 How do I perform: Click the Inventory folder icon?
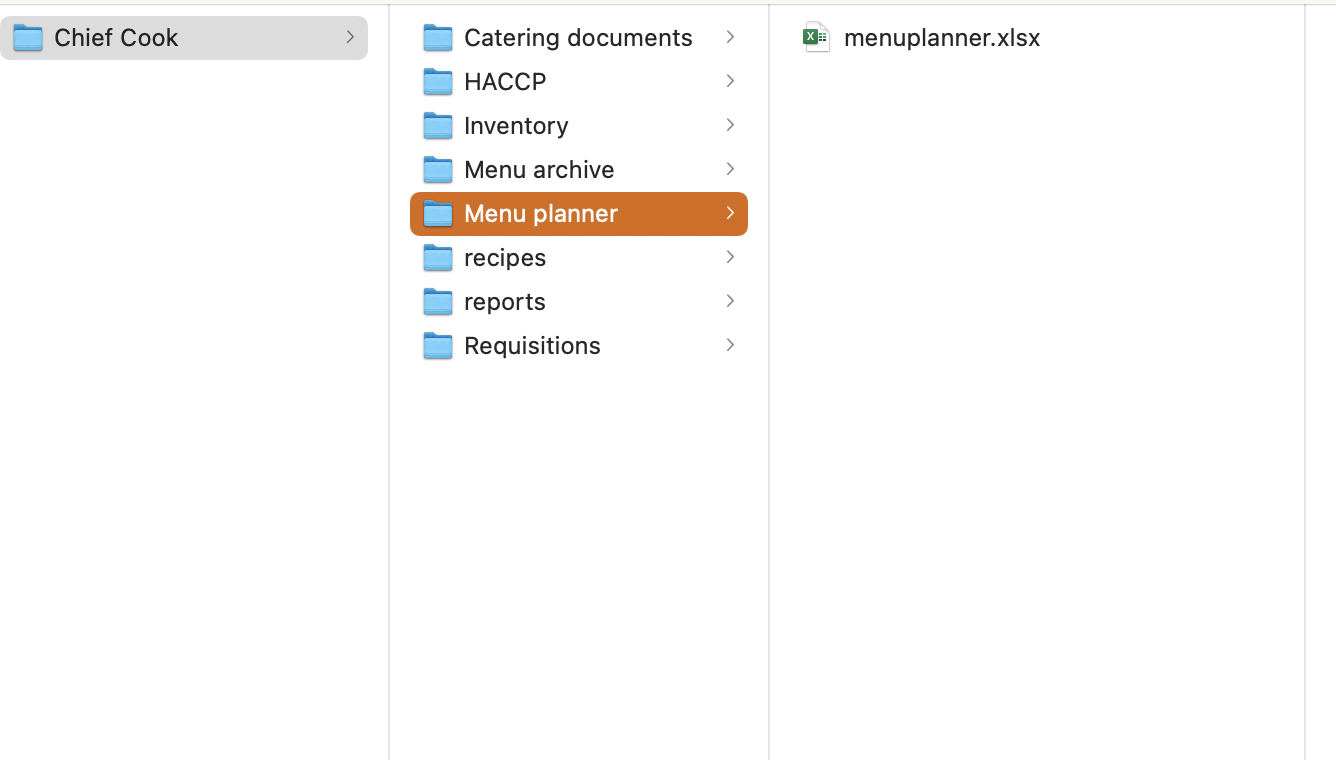click(438, 126)
